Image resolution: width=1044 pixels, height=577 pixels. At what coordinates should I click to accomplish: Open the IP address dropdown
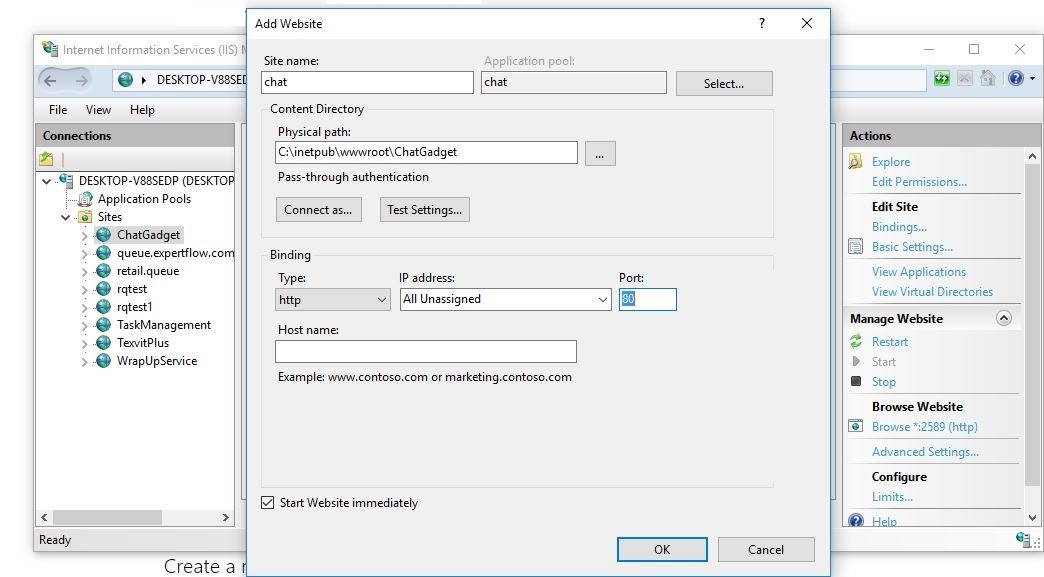click(505, 299)
